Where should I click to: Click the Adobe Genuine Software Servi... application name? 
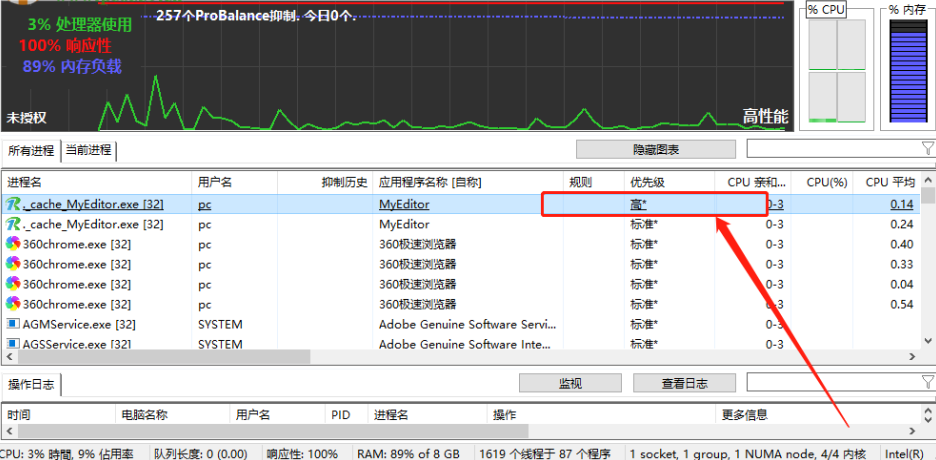click(467, 324)
